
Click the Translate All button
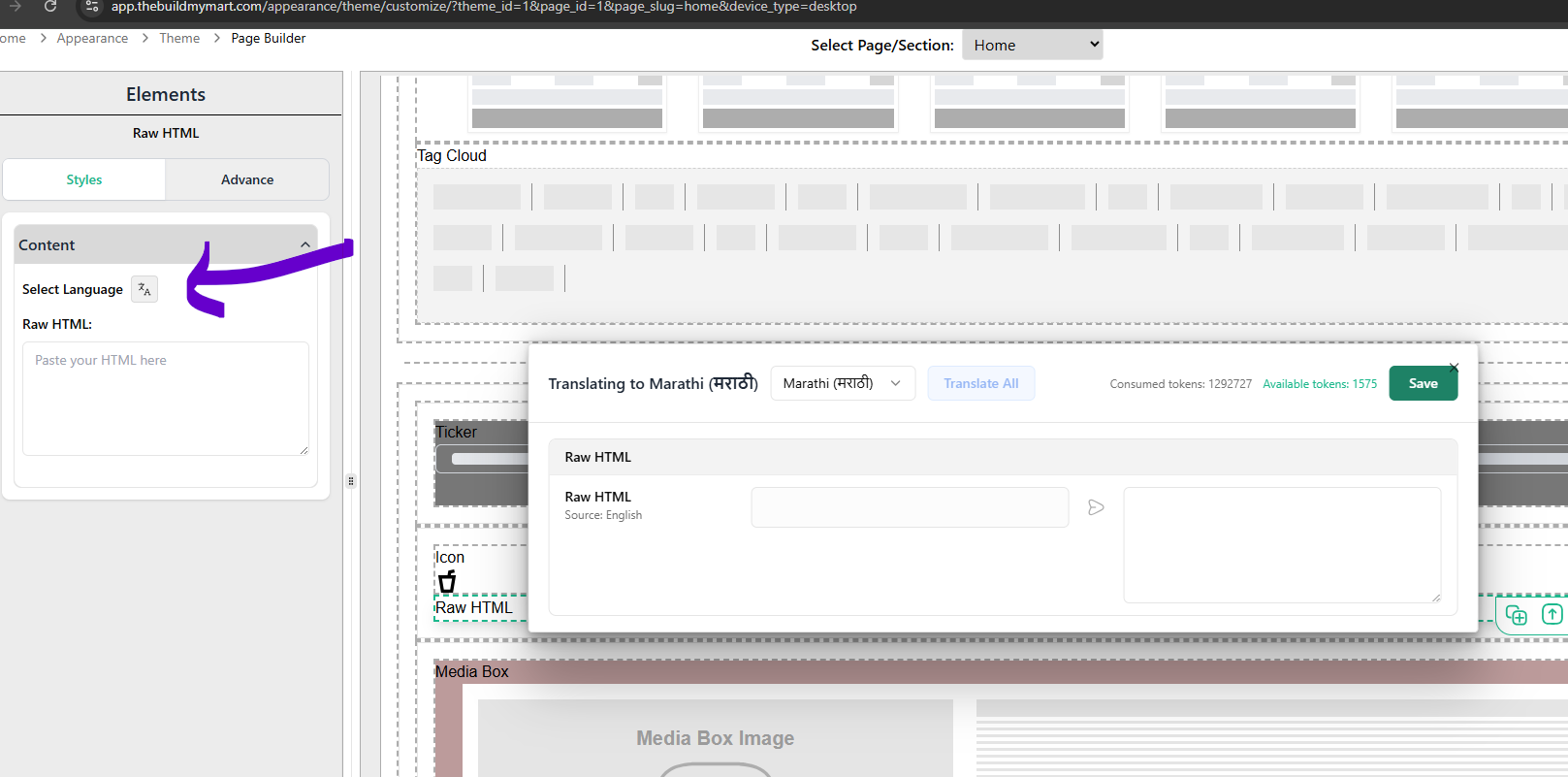(x=980, y=383)
